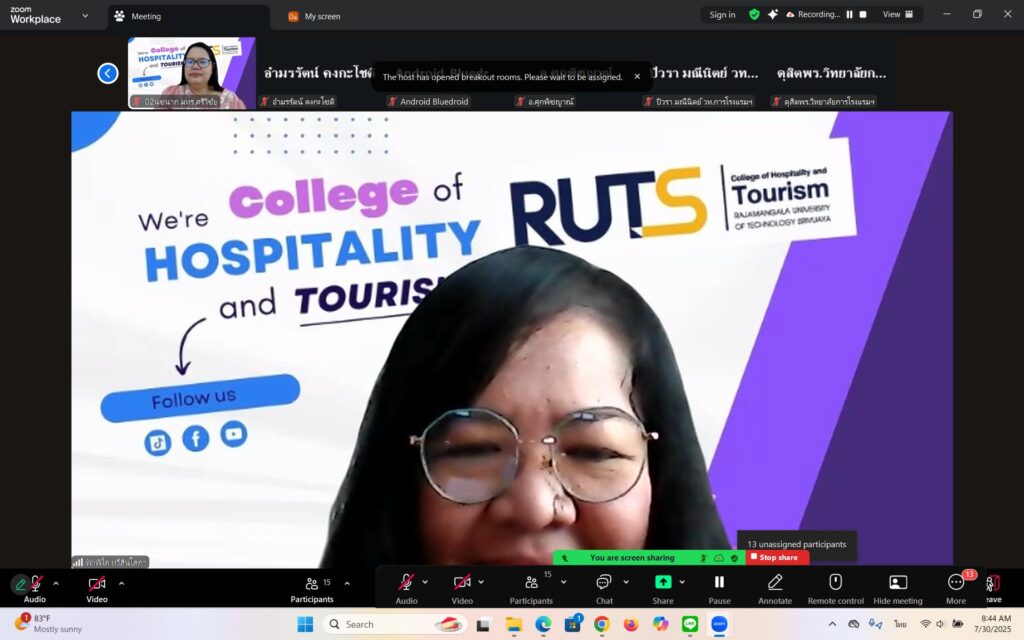1024x640 pixels.
Task: Open Participants in the underlying meeting toolbar
Action: coord(312,588)
